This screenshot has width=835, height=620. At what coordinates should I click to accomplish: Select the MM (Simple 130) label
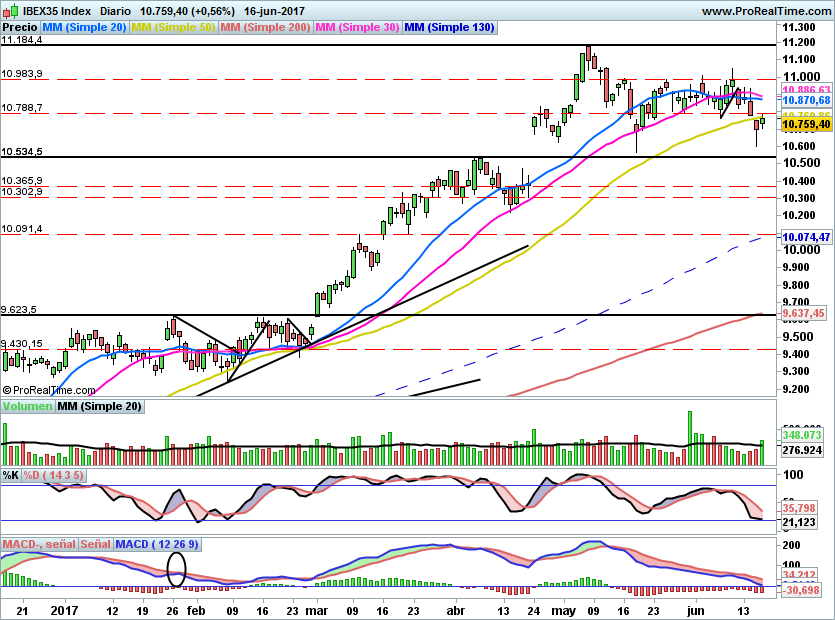449,27
